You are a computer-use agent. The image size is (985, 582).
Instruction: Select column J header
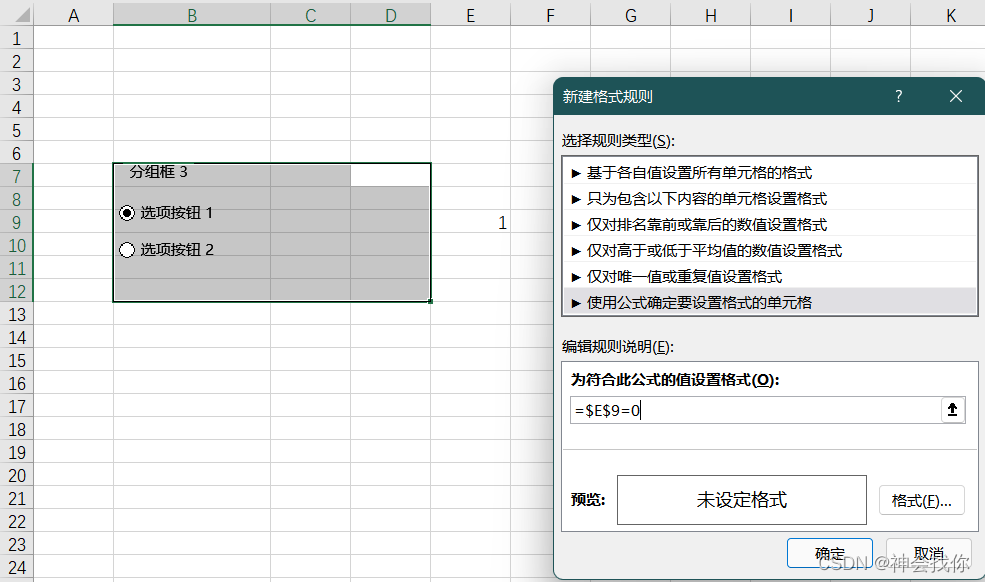click(x=871, y=15)
